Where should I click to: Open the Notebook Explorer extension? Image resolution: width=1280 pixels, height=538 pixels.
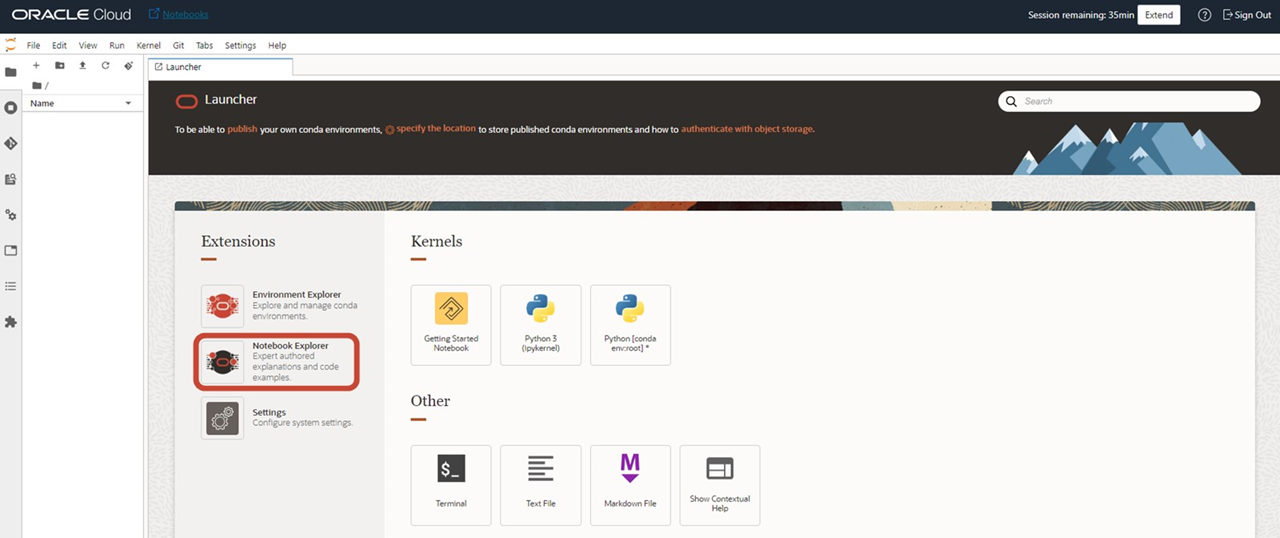click(277, 361)
